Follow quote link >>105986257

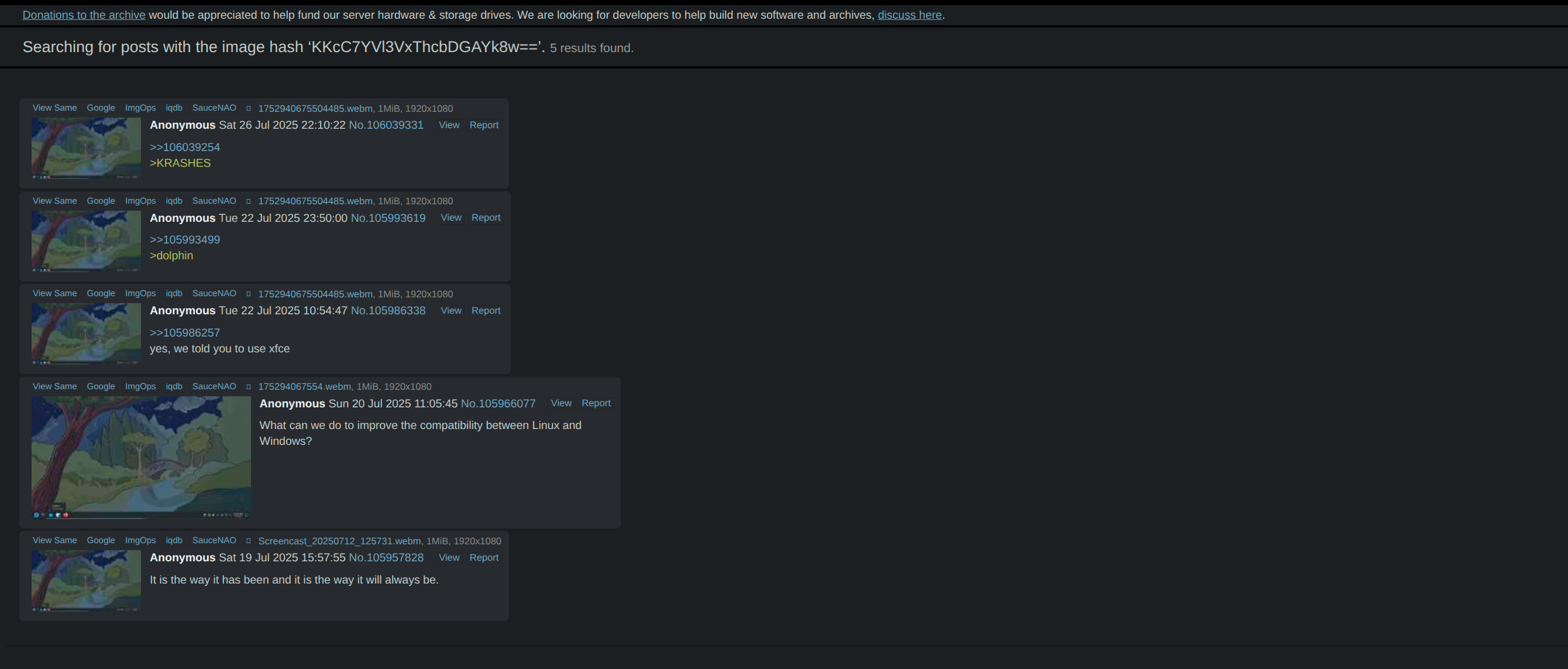[185, 333]
